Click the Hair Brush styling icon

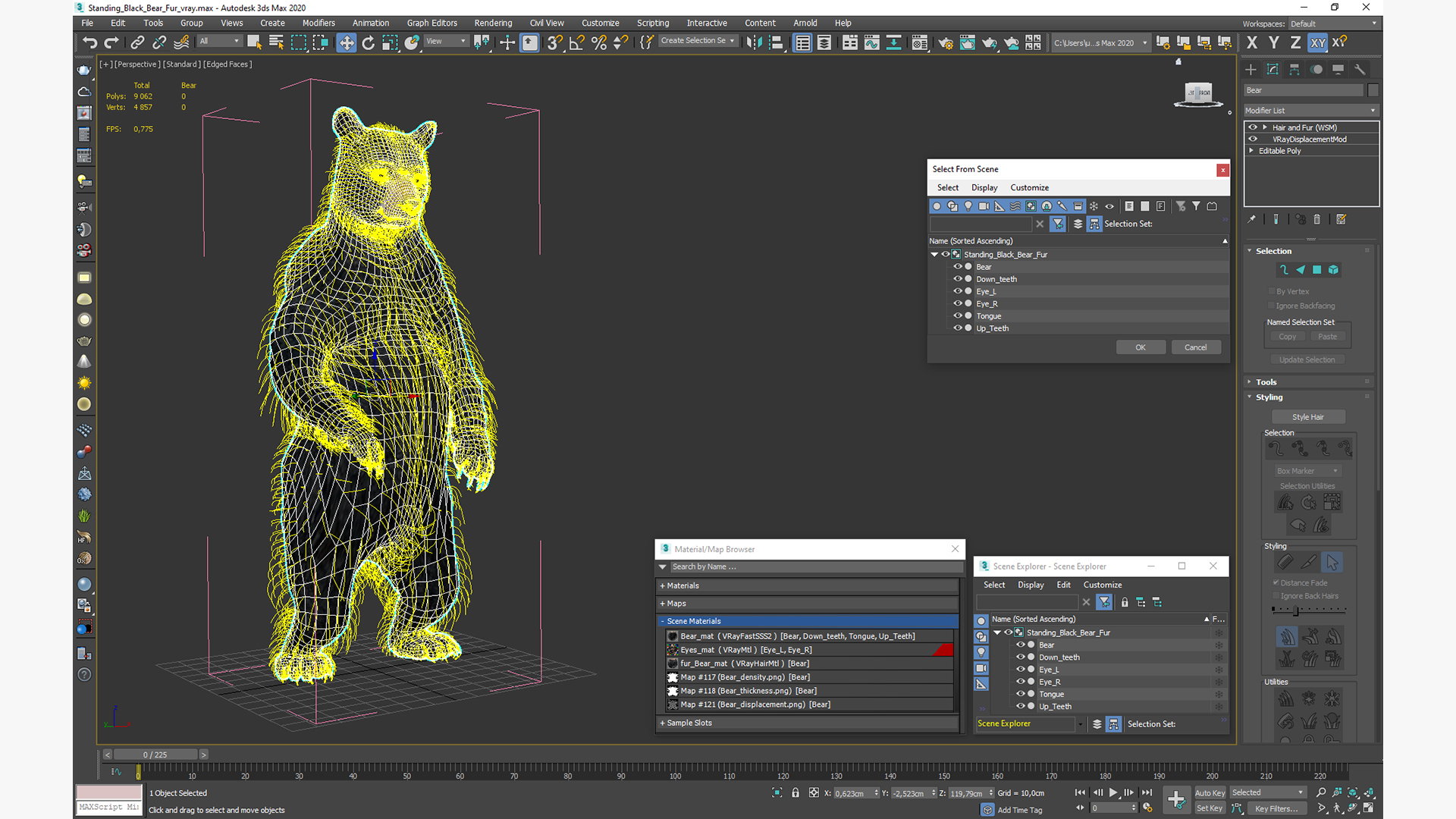tap(1285, 562)
